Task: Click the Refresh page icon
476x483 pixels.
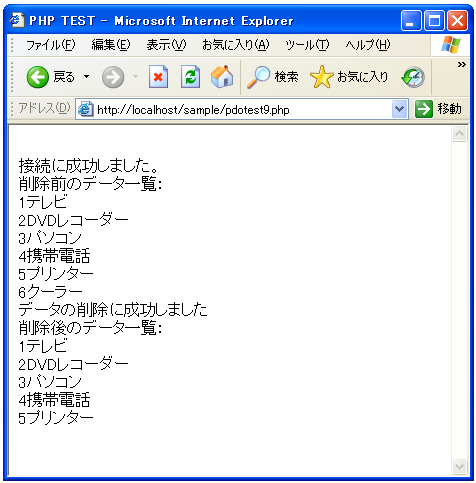Action: pyautogui.click(x=190, y=77)
